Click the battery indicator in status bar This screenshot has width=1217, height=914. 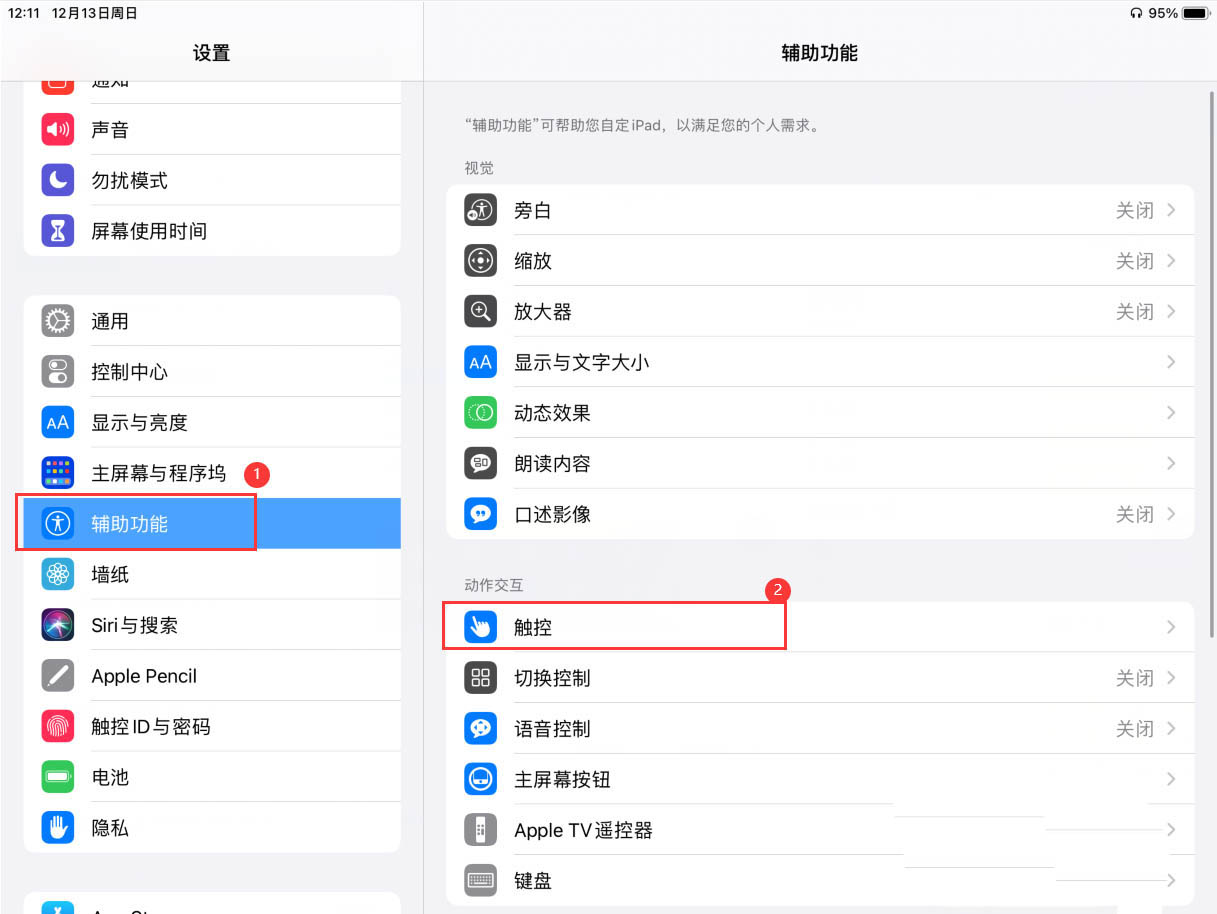tap(1190, 13)
